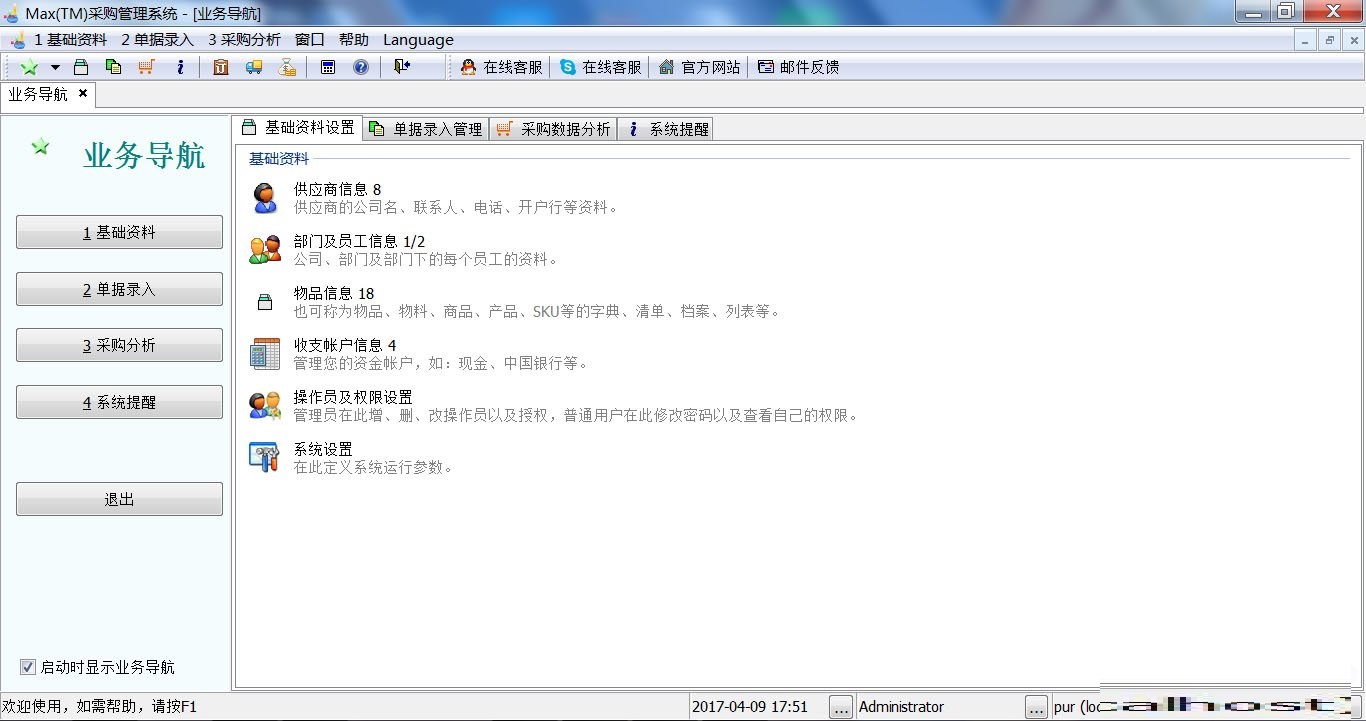
Task: Close the 业务导航 document tab
Action: [x=83, y=93]
